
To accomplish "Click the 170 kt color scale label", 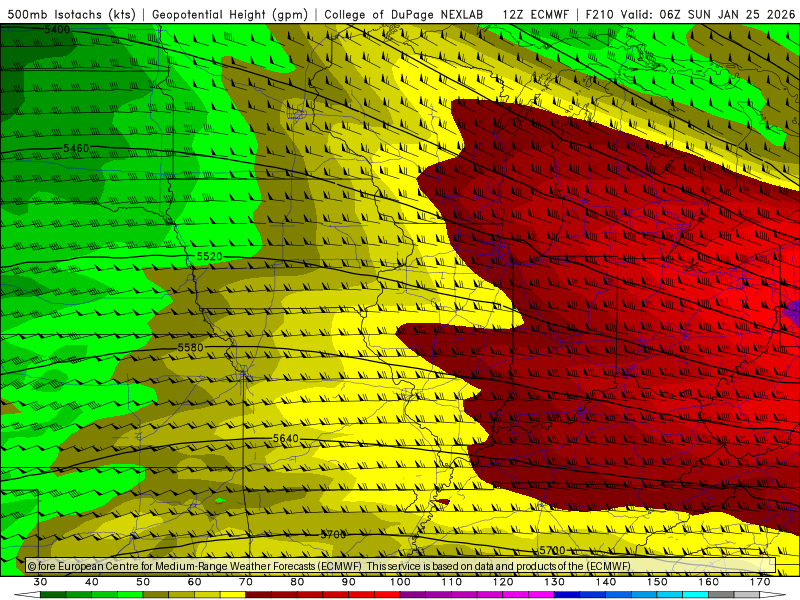I will (760, 582).
